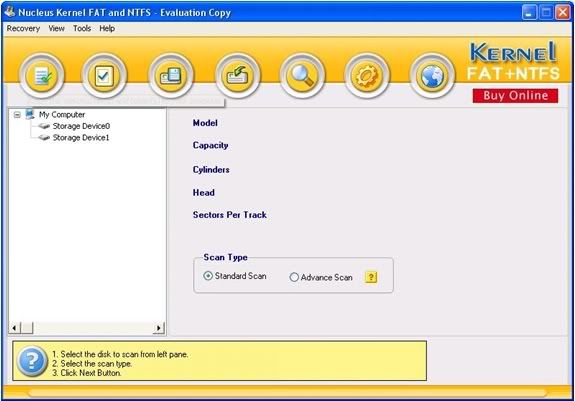Image resolution: width=575 pixels, height=401 pixels.
Task: Click the Storage Device1 drive icon
Action: pos(44,138)
